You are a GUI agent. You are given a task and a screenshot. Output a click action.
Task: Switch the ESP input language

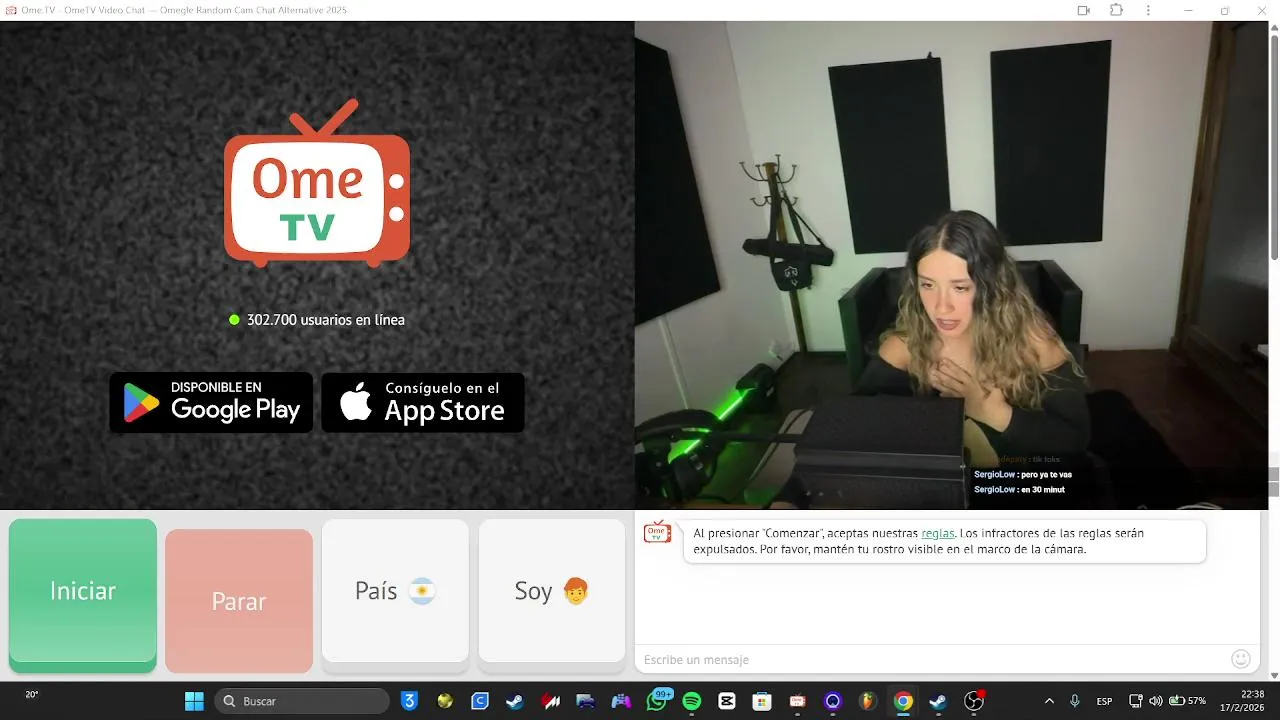pos(1105,701)
